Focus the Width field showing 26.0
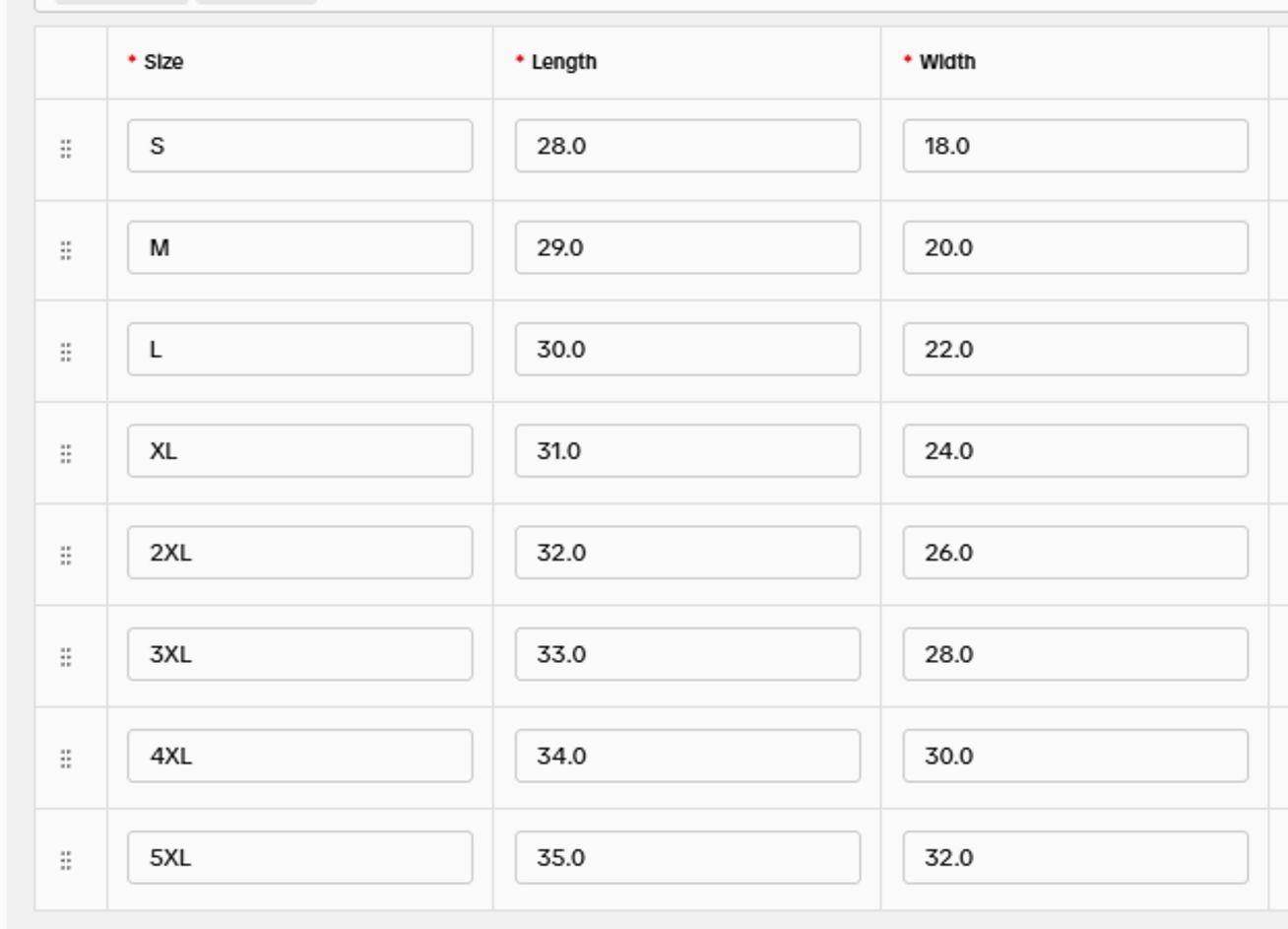Screen dimensions: 1288x929 (1075, 553)
